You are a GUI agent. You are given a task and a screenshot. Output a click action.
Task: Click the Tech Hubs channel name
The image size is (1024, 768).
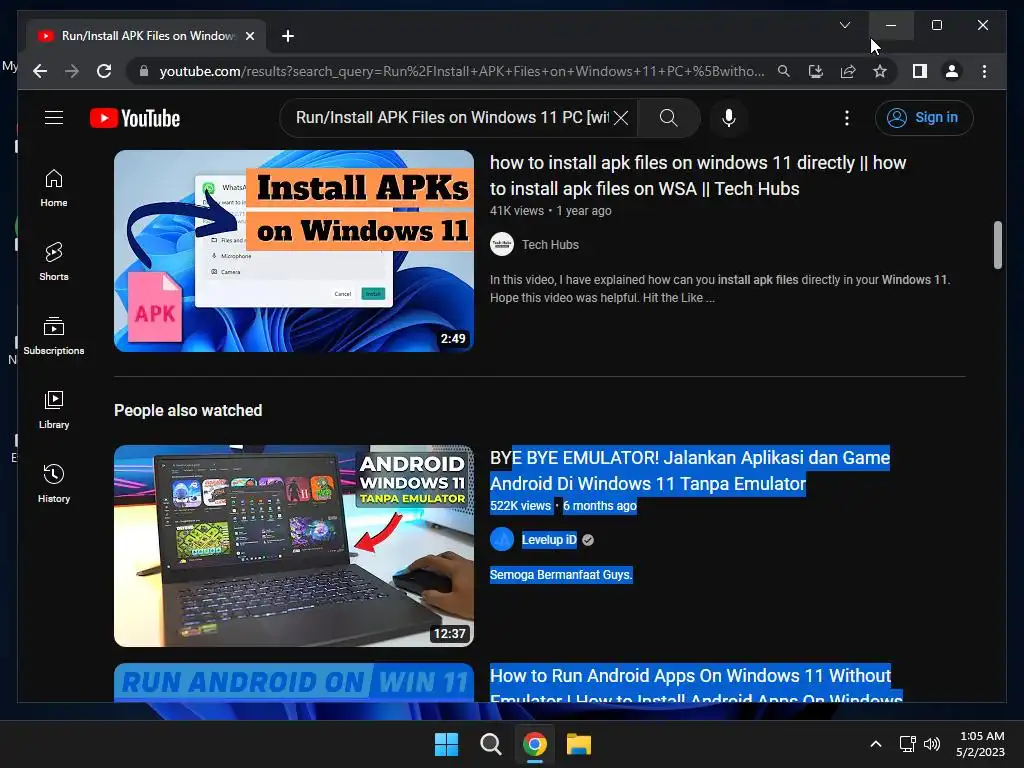coord(550,245)
